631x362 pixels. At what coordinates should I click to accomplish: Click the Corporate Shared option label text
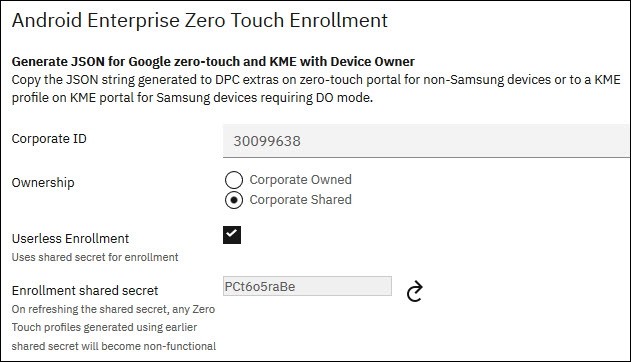pyautogui.click(x=300, y=200)
